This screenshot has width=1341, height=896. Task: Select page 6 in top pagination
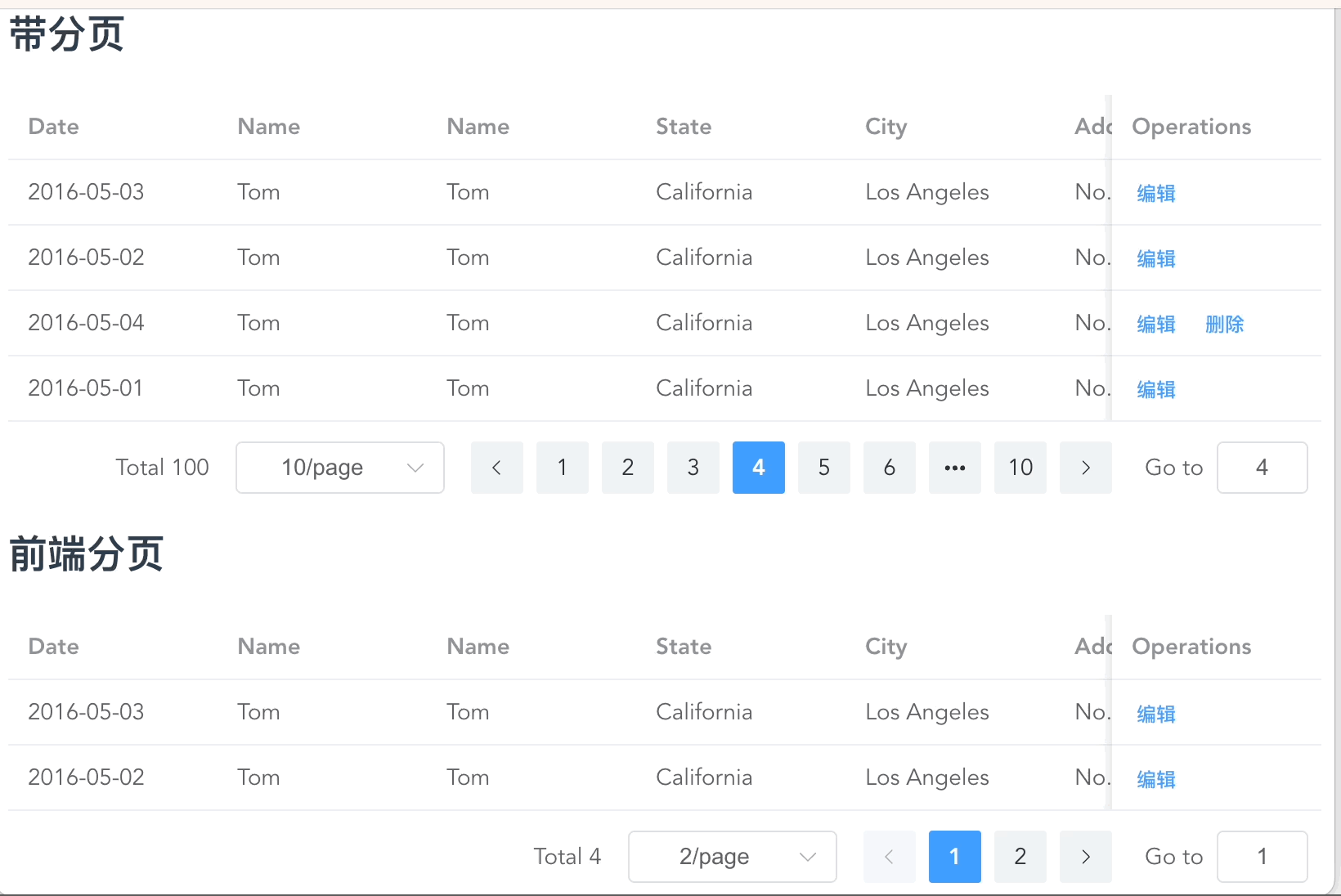889,468
